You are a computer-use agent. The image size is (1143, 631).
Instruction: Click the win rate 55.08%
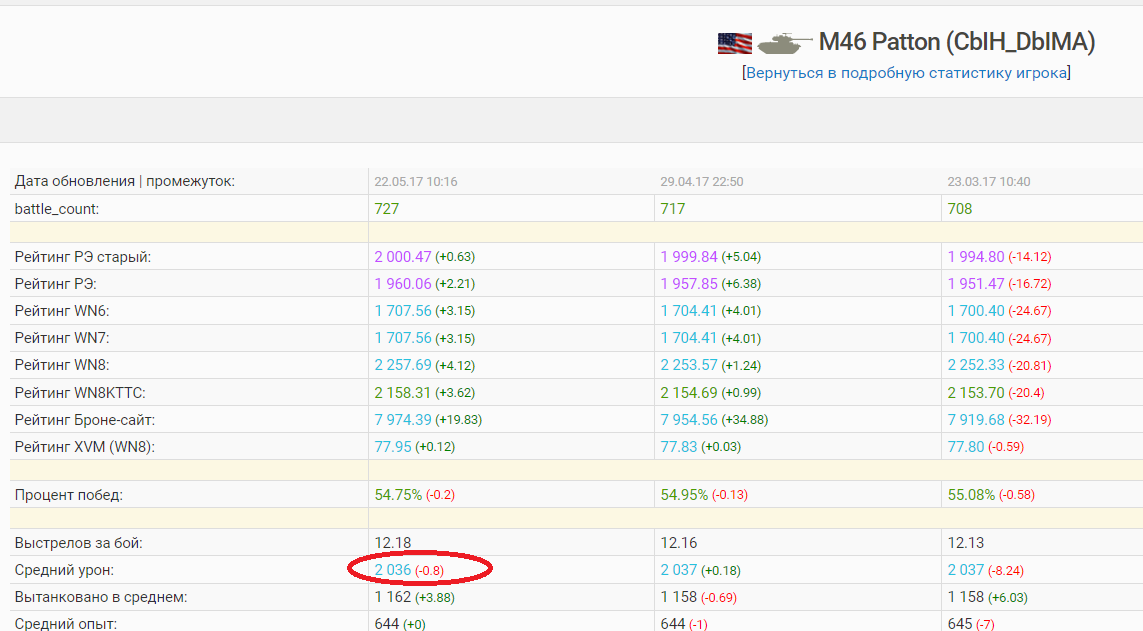coord(971,495)
